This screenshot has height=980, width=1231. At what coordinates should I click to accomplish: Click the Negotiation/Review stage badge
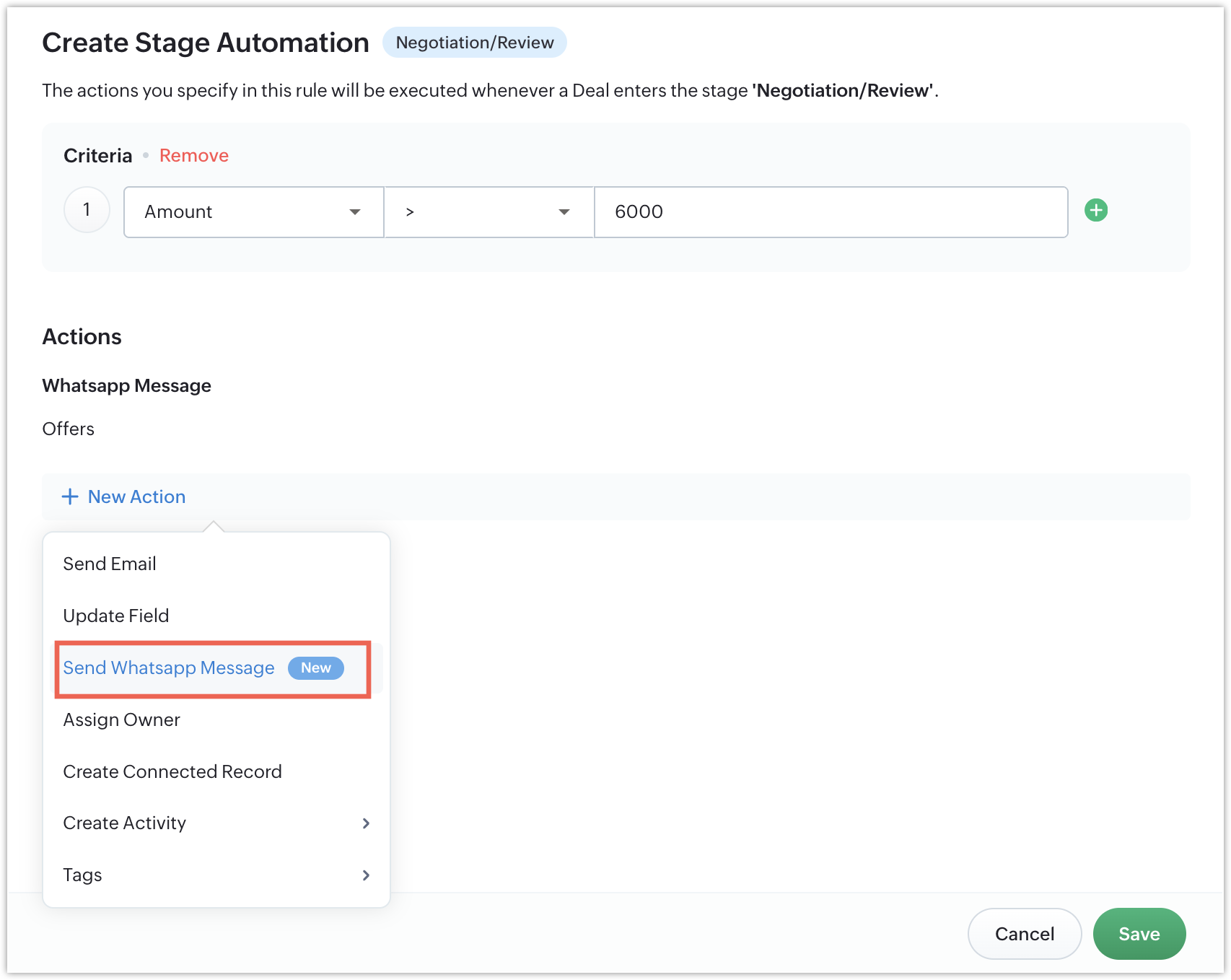(x=474, y=43)
